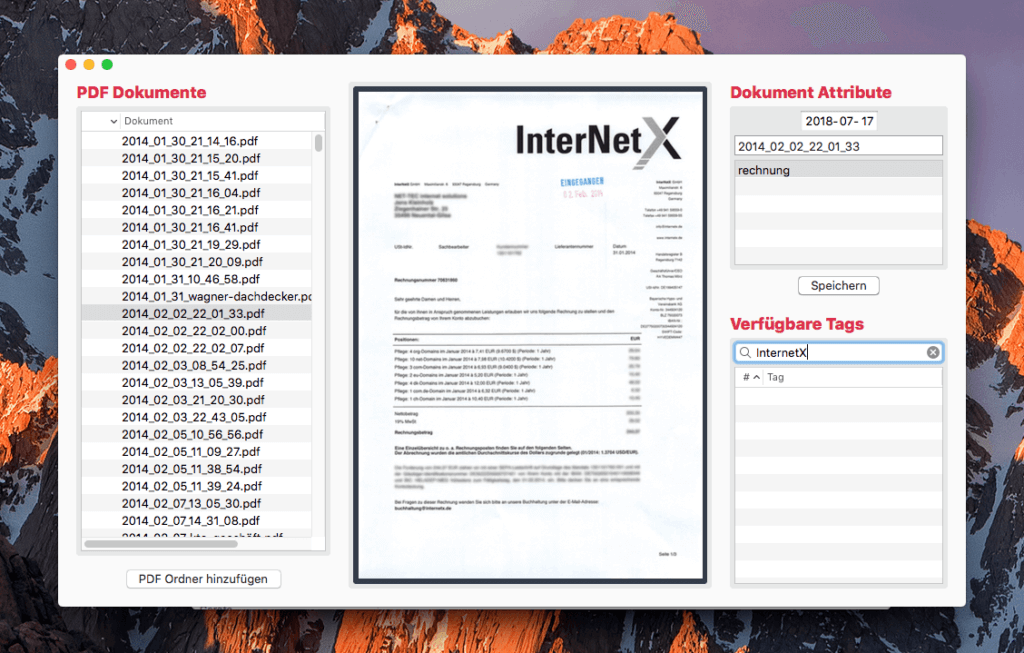Click the chevron in the Dokument list header
Image resolution: width=1024 pixels, height=653 pixels.
113,120
